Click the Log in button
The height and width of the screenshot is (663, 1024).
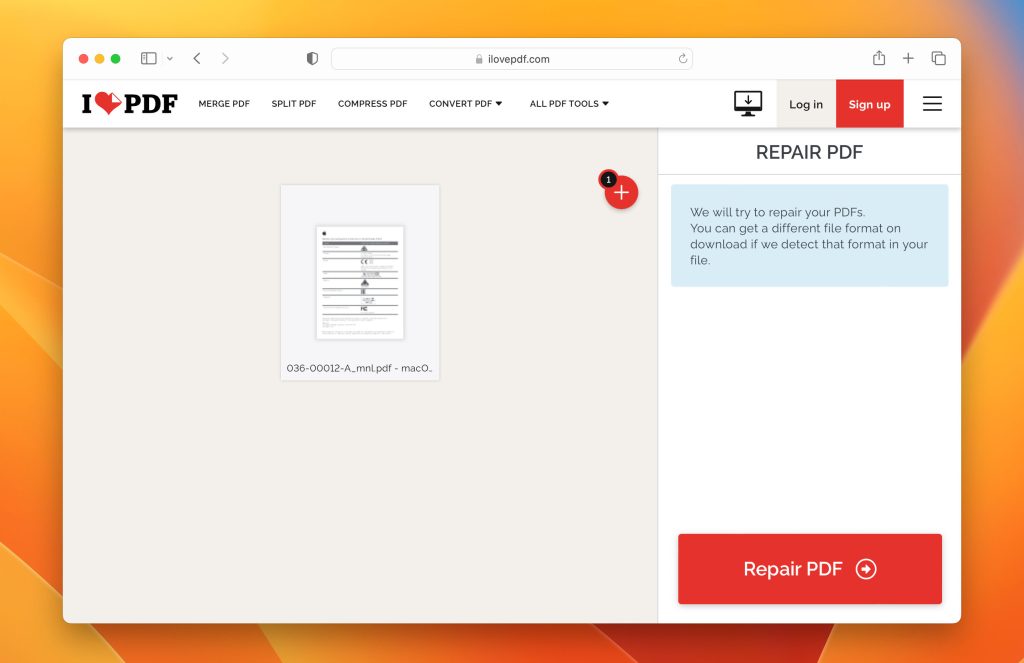coord(806,104)
